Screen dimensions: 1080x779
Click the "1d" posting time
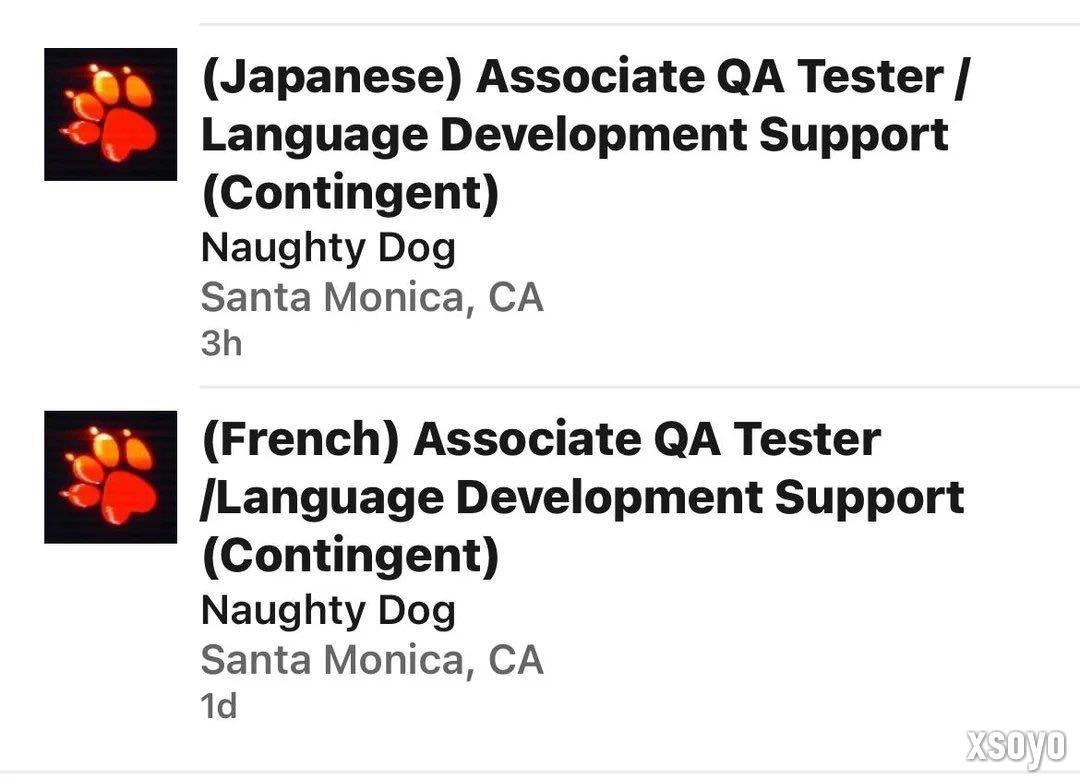coord(219,706)
